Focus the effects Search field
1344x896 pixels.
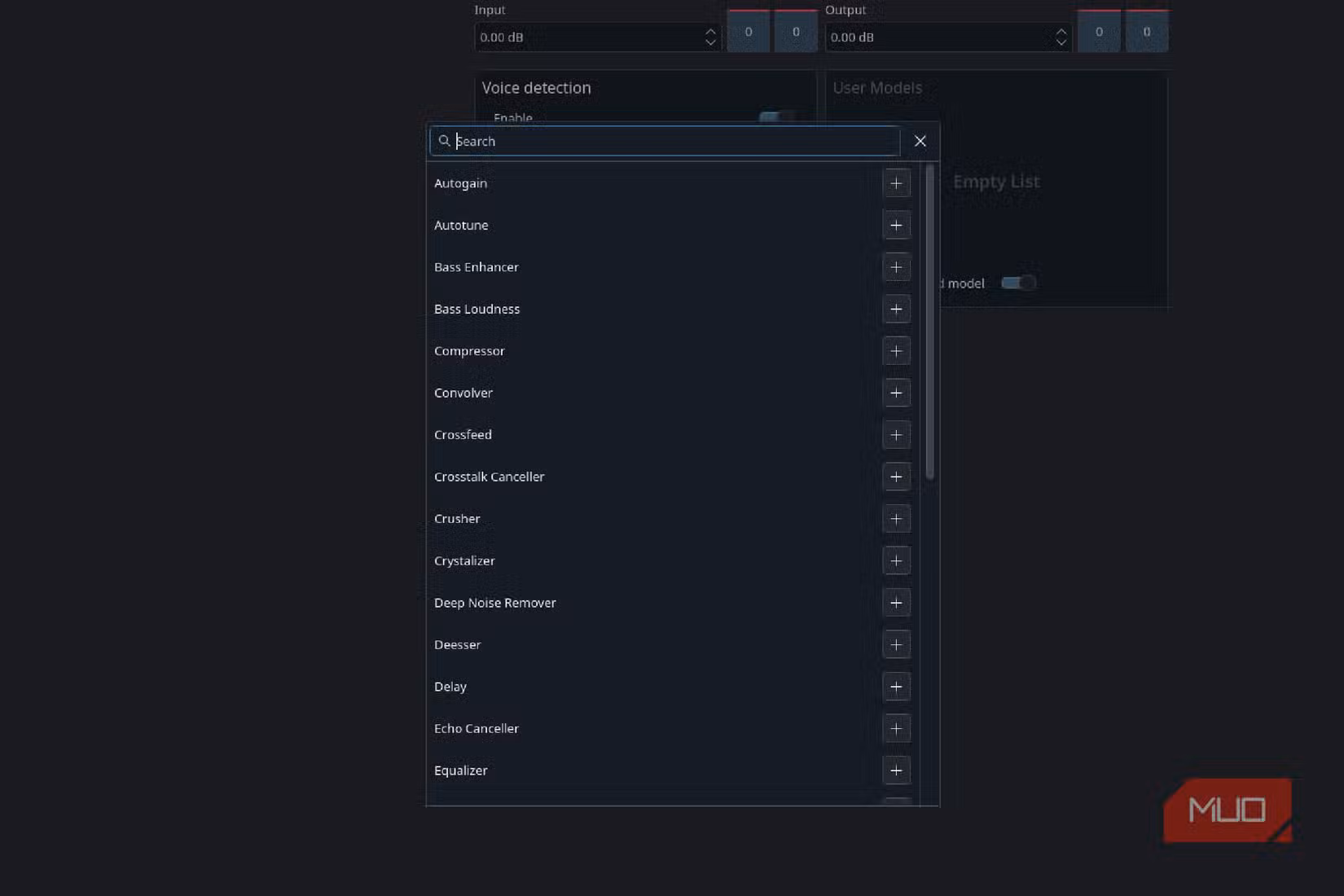tap(665, 141)
